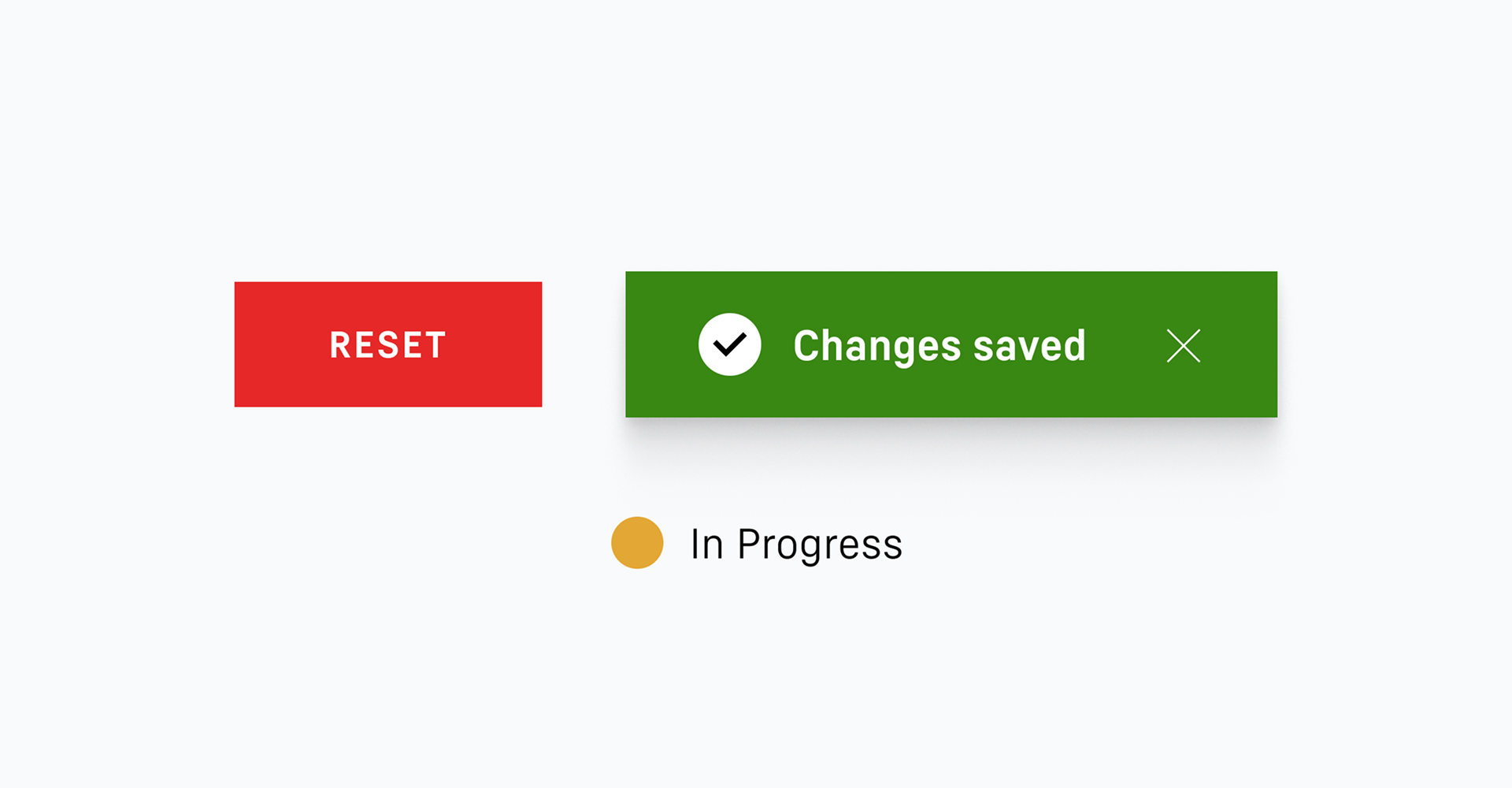This screenshot has height=788, width=1512.
Task: Click the amber dot before In Progress
Action: [x=637, y=543]
